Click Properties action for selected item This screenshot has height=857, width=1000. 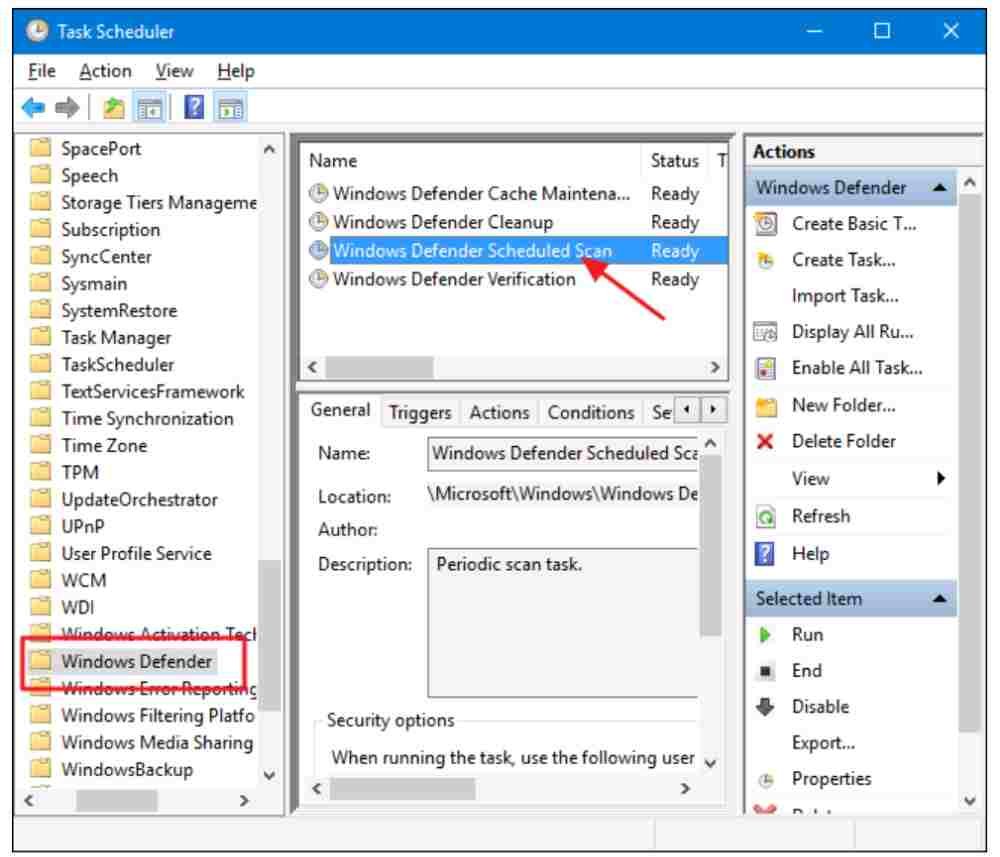click(x=831, y=780)
